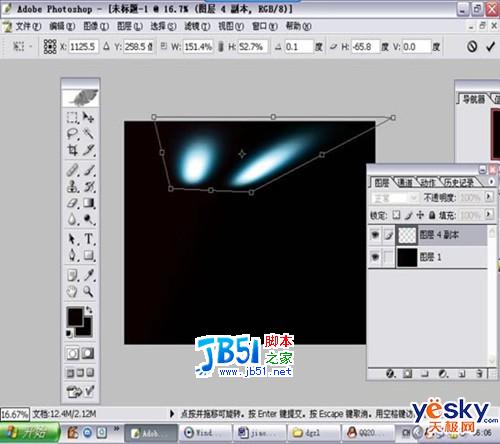Open the 填充 fill slider arrow
Viewport: 500px width, 444px height.
(x=489, y=214)
